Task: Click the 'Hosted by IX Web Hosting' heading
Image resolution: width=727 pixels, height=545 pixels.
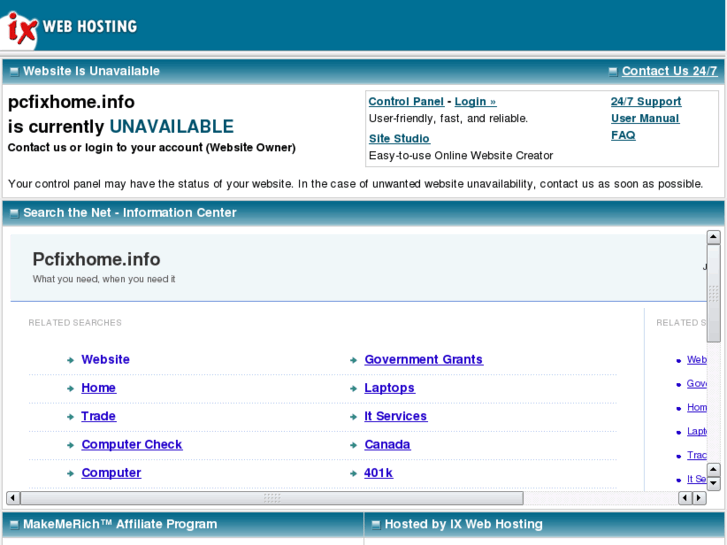Action: tap(464, 524)
